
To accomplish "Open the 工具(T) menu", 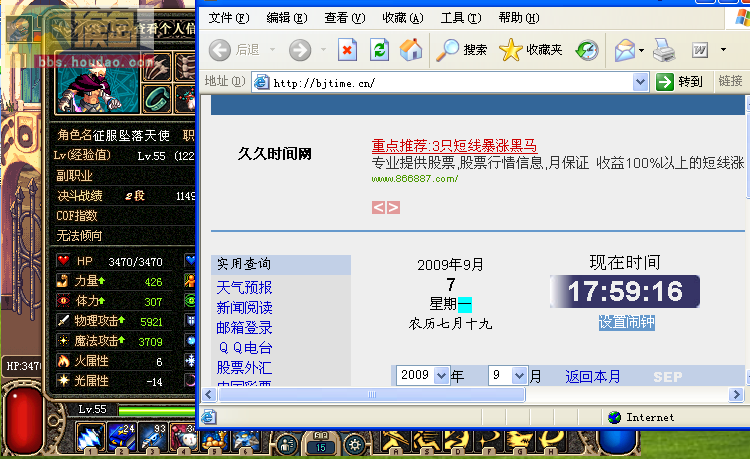I will (461, 18).
